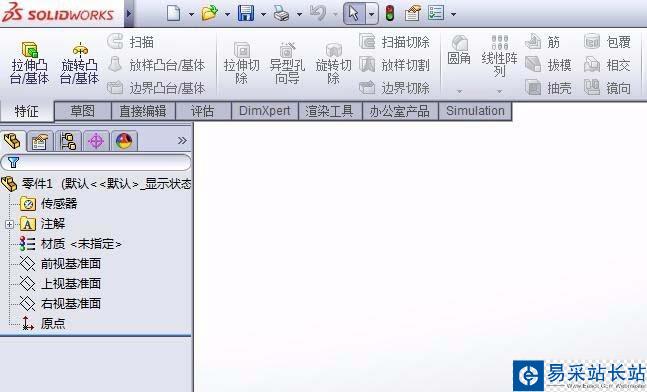Click the Options checklist icon

pos(436,13)
